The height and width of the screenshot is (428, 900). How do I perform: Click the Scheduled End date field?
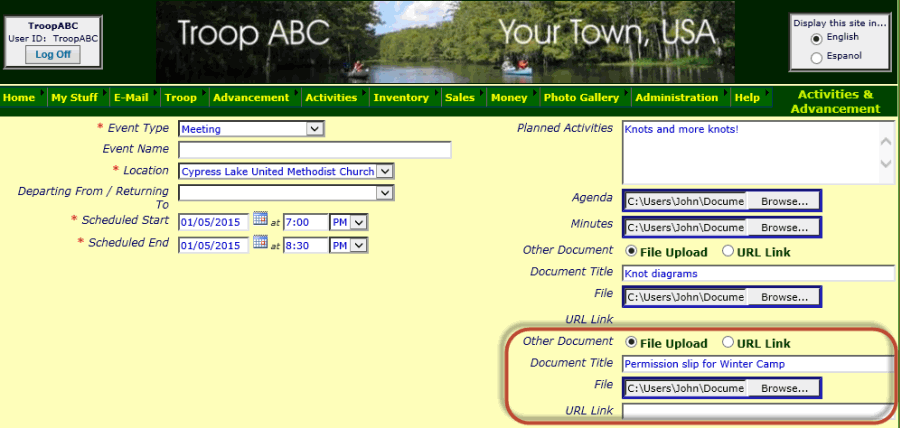[x=214, y=246]
